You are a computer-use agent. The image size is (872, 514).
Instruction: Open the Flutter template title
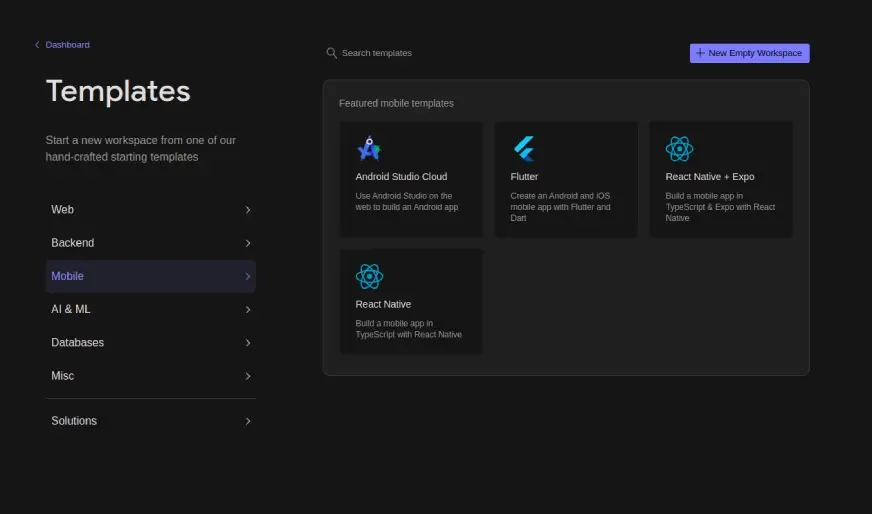[524, 177]
